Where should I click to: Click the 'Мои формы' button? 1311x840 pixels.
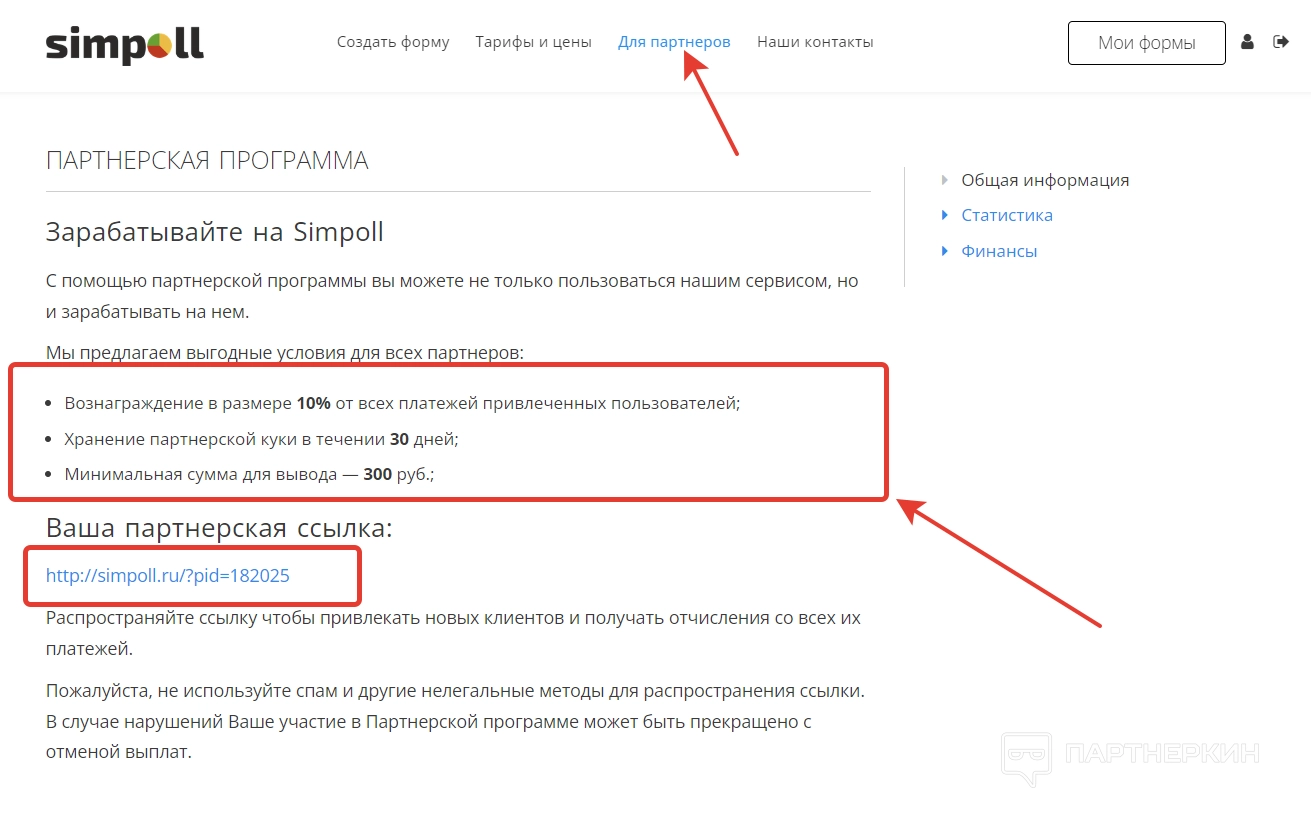(x=1147, y=43)
